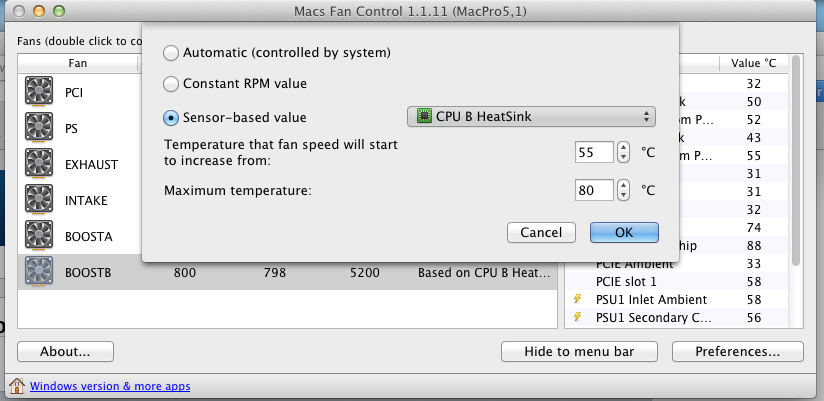The height and width of the screenshot is (401, 824).
Task: Click the Macs Fan Control window title
Action: (409, 11)
